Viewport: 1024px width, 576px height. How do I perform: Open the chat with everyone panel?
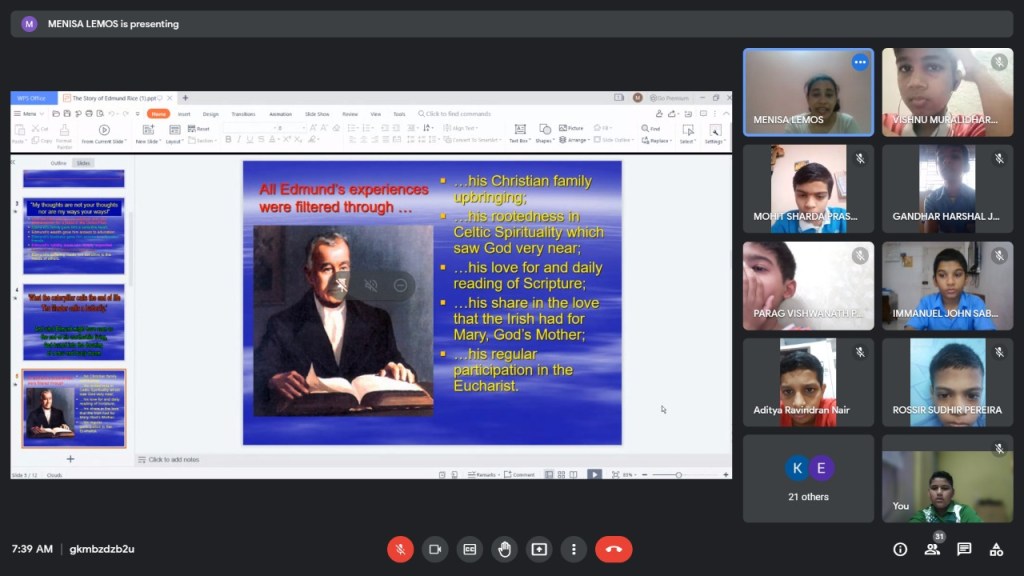coord(964,549)
